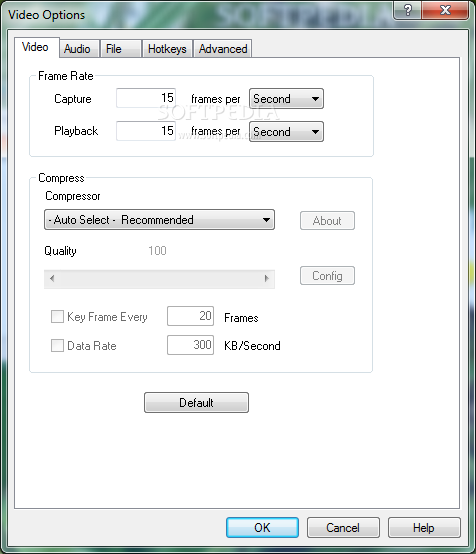This screenshot has height=554, width=476.
Task: Click the Compressor label
Action: pos(73,196)
